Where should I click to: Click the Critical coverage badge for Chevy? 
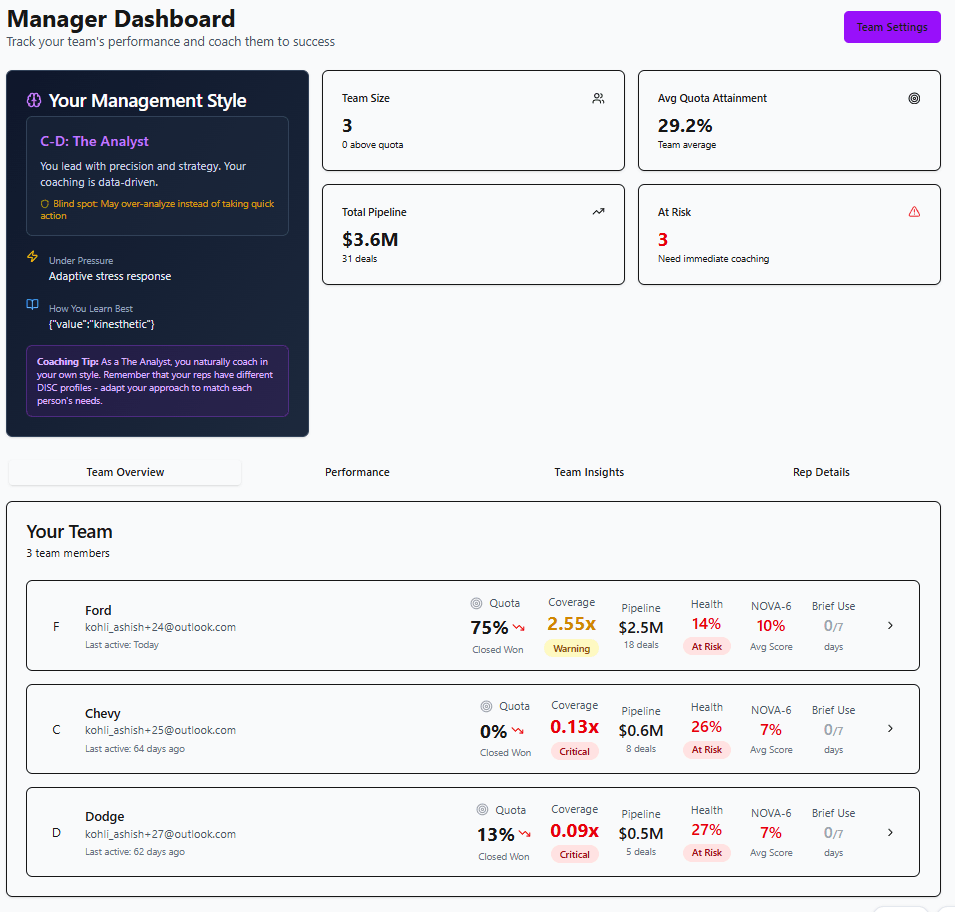pyautogui.click(x=574, y=752)
